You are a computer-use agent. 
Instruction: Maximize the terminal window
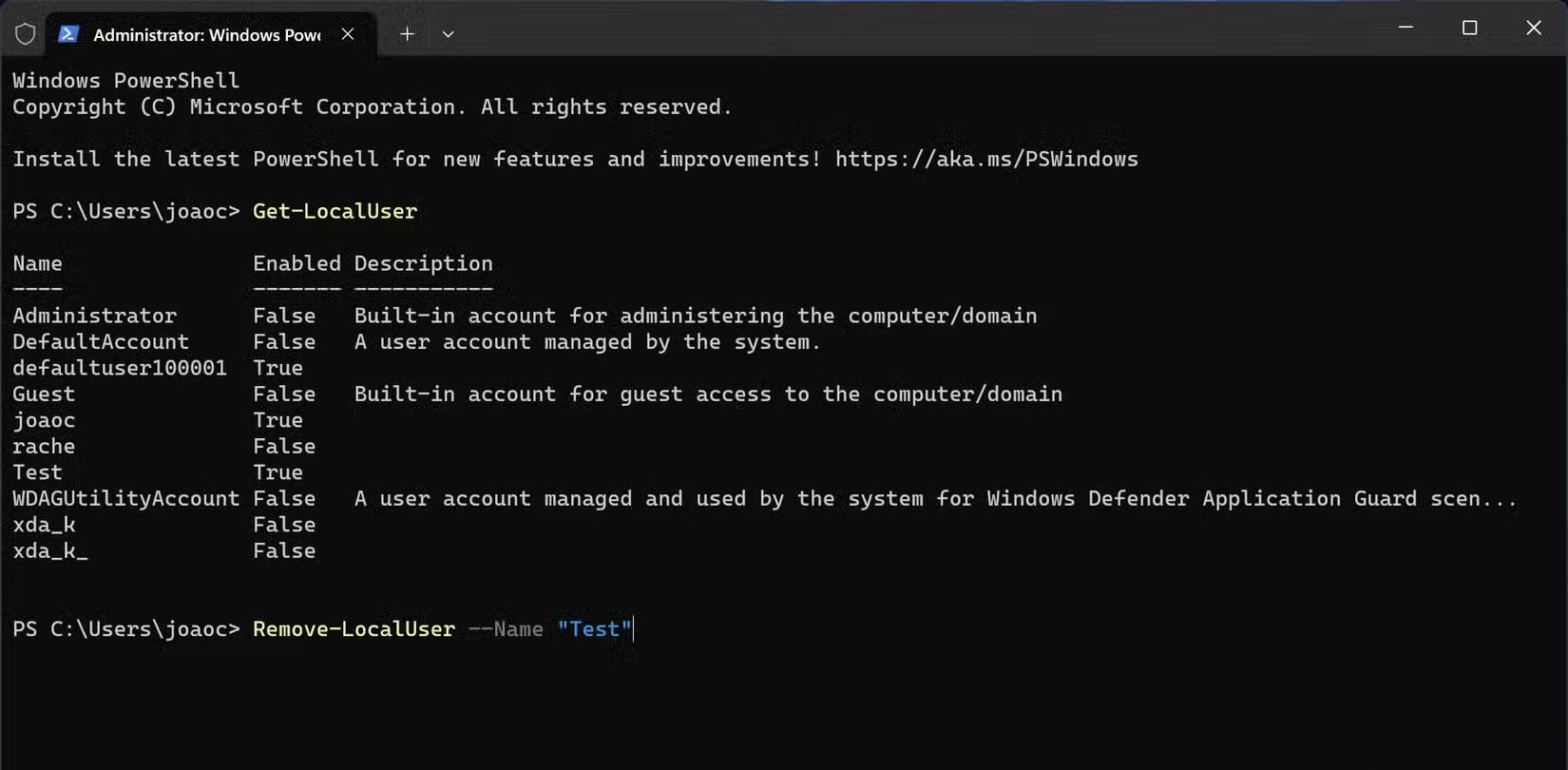point(1469,28)
